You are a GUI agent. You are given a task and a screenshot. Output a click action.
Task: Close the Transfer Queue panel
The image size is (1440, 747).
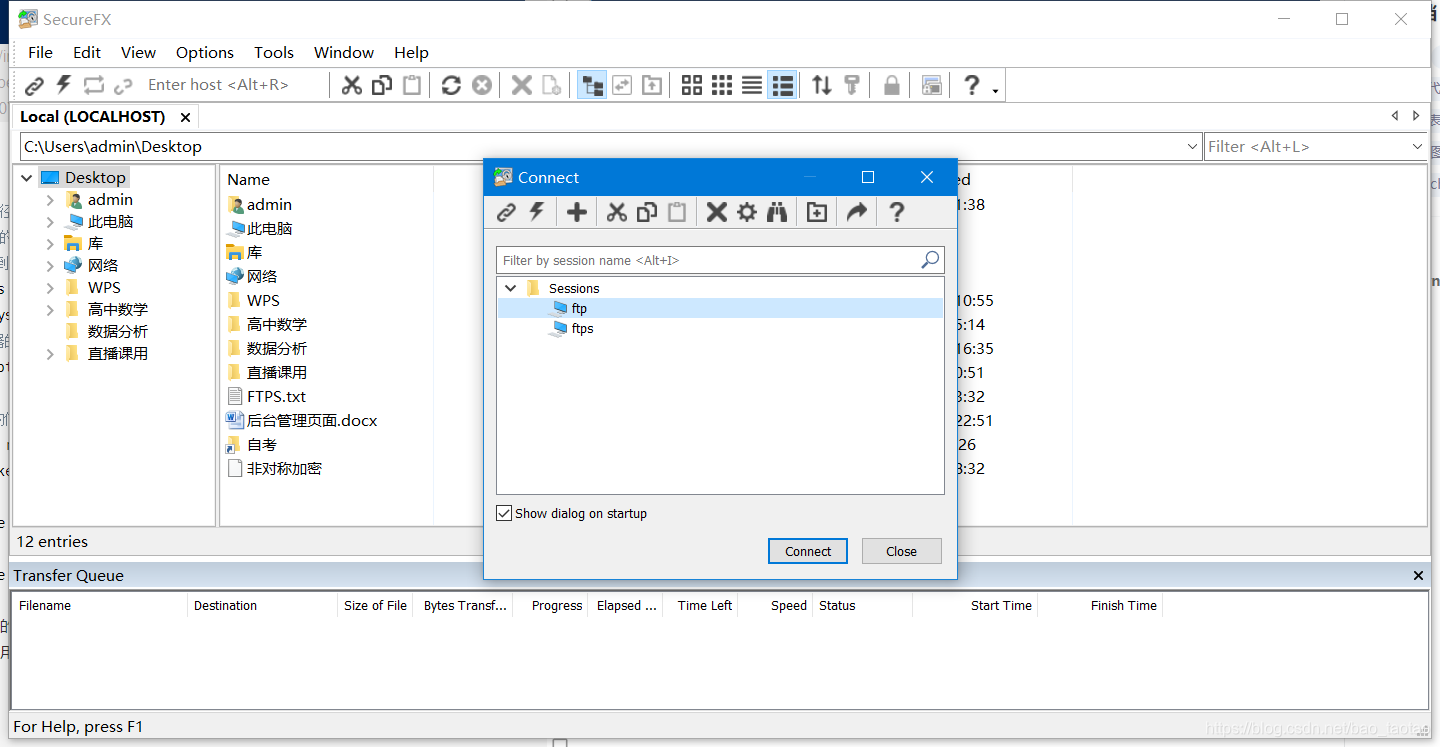pyautogui.click(x=1418, y=576)
